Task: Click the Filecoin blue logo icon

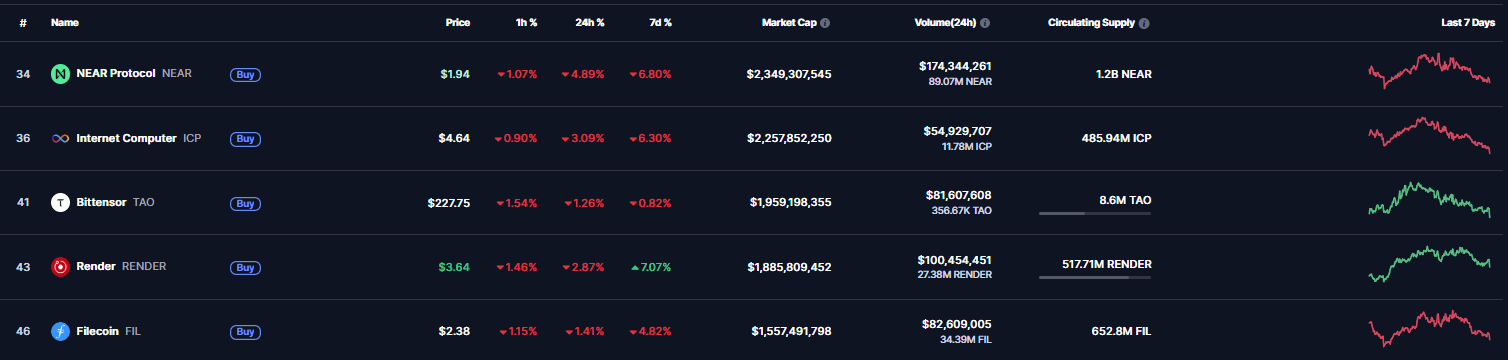Action: (59, 331)
